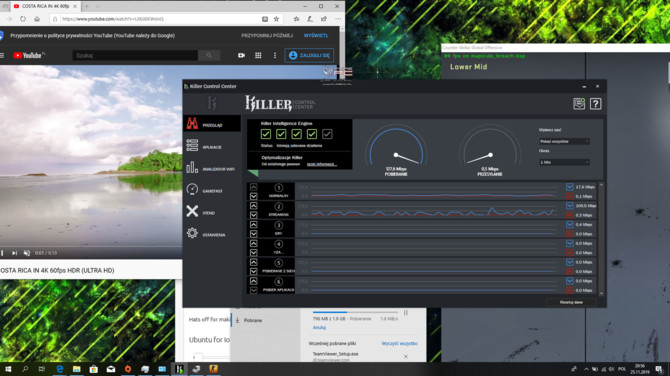Toggle the first green Killer Intelligence Engine checkbox
The height and width of the screenshot is (376, 670).
click(266, 134)
